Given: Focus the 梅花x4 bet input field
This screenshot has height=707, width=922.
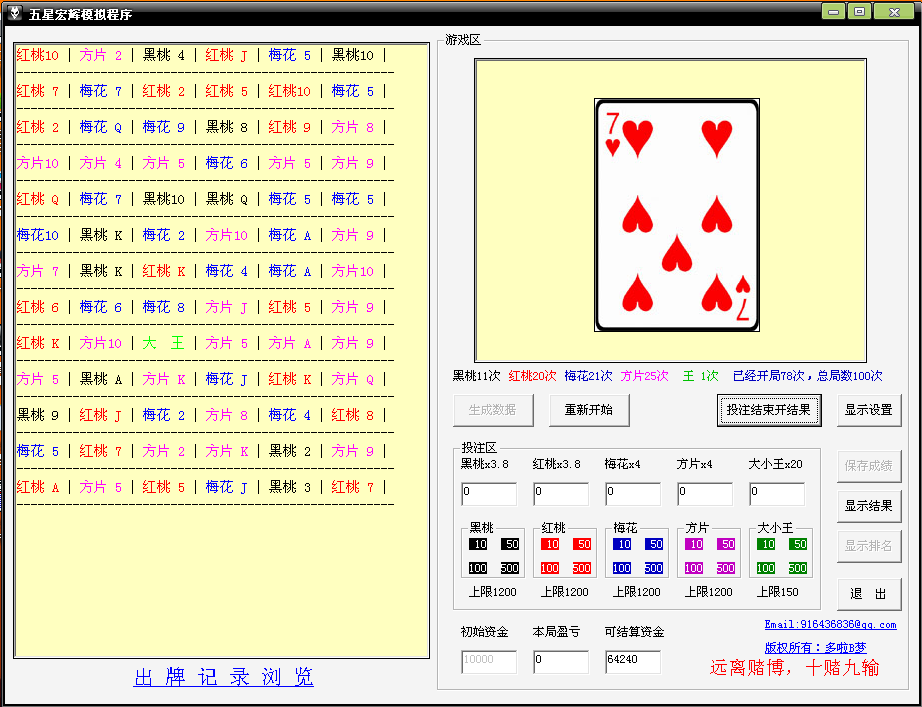Looking at the screenshot, I should coord(633,494).
